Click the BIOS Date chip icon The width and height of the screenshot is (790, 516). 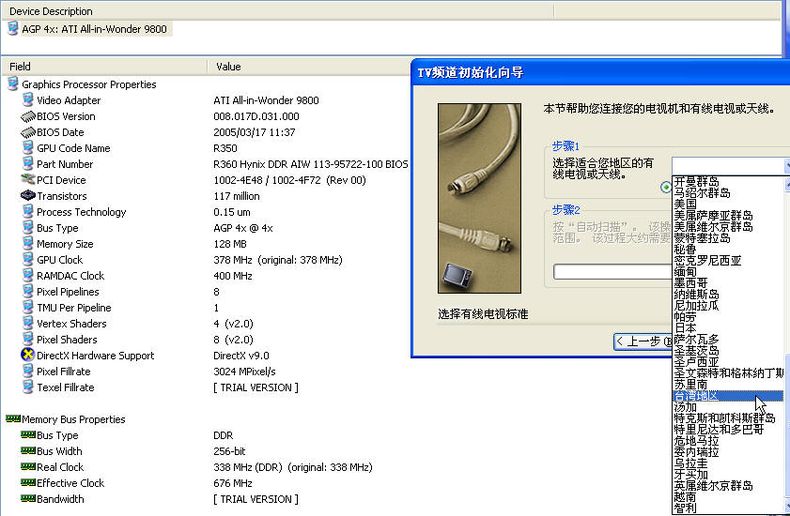point(28,132)
